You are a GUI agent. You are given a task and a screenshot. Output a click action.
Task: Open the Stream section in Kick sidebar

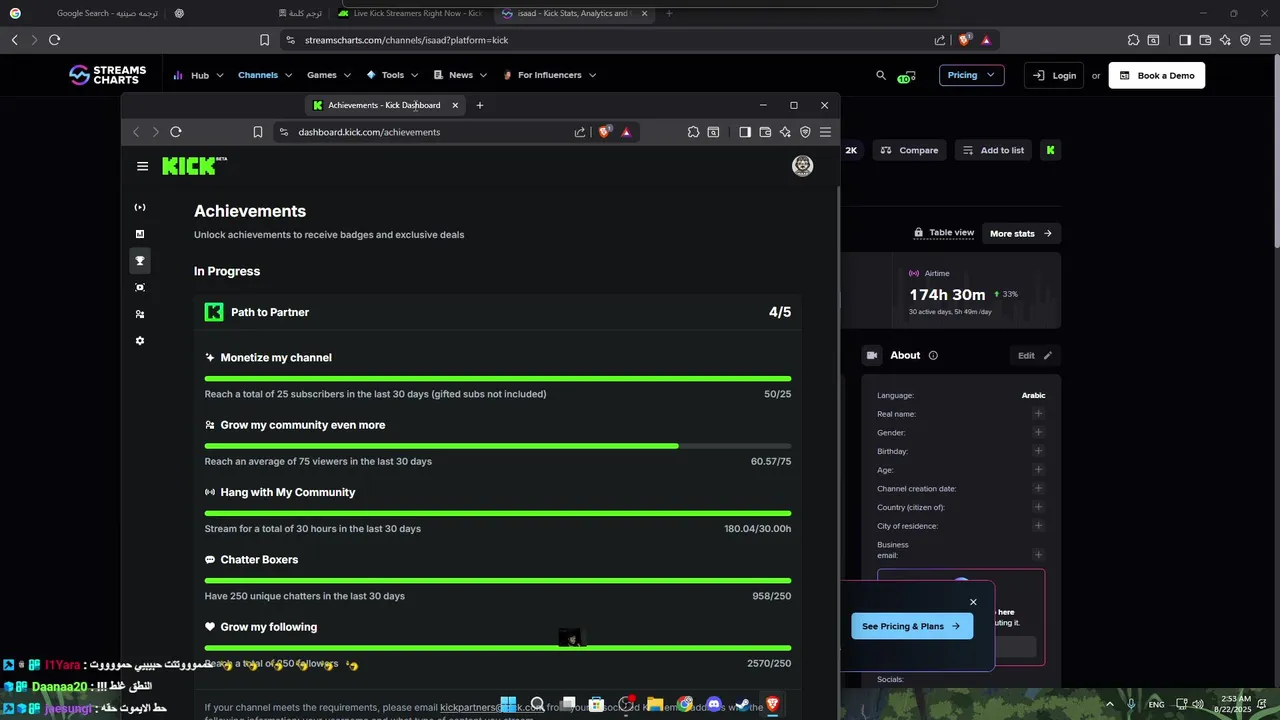click(x=140, y=208)
